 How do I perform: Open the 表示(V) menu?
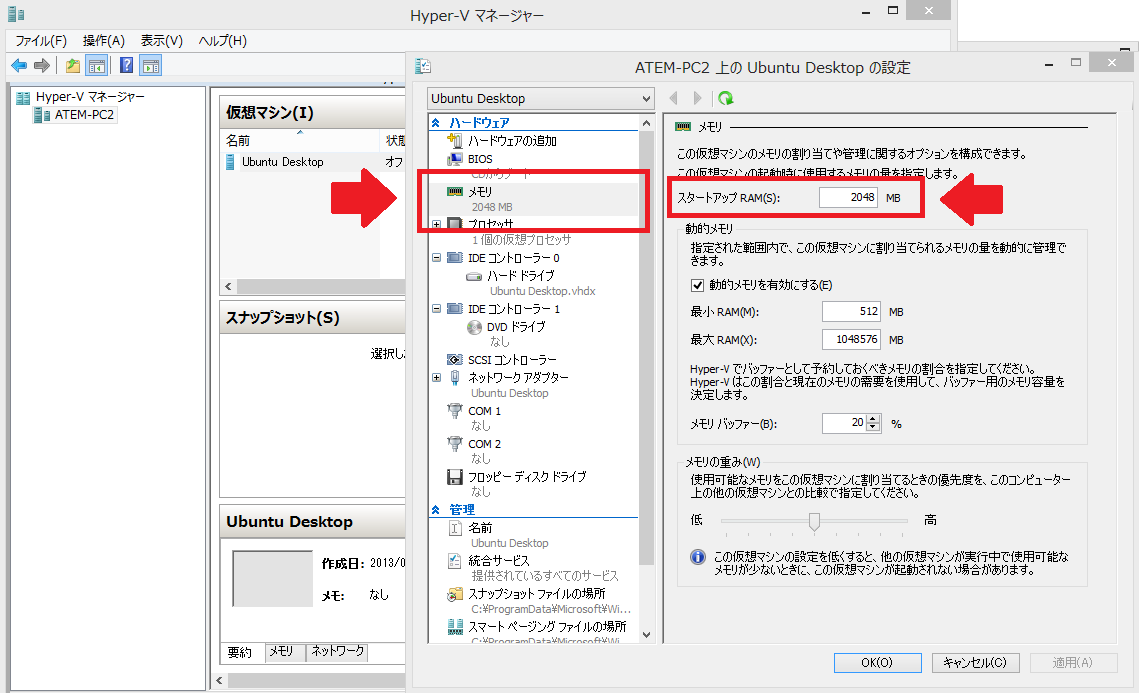tap(161, 41)
